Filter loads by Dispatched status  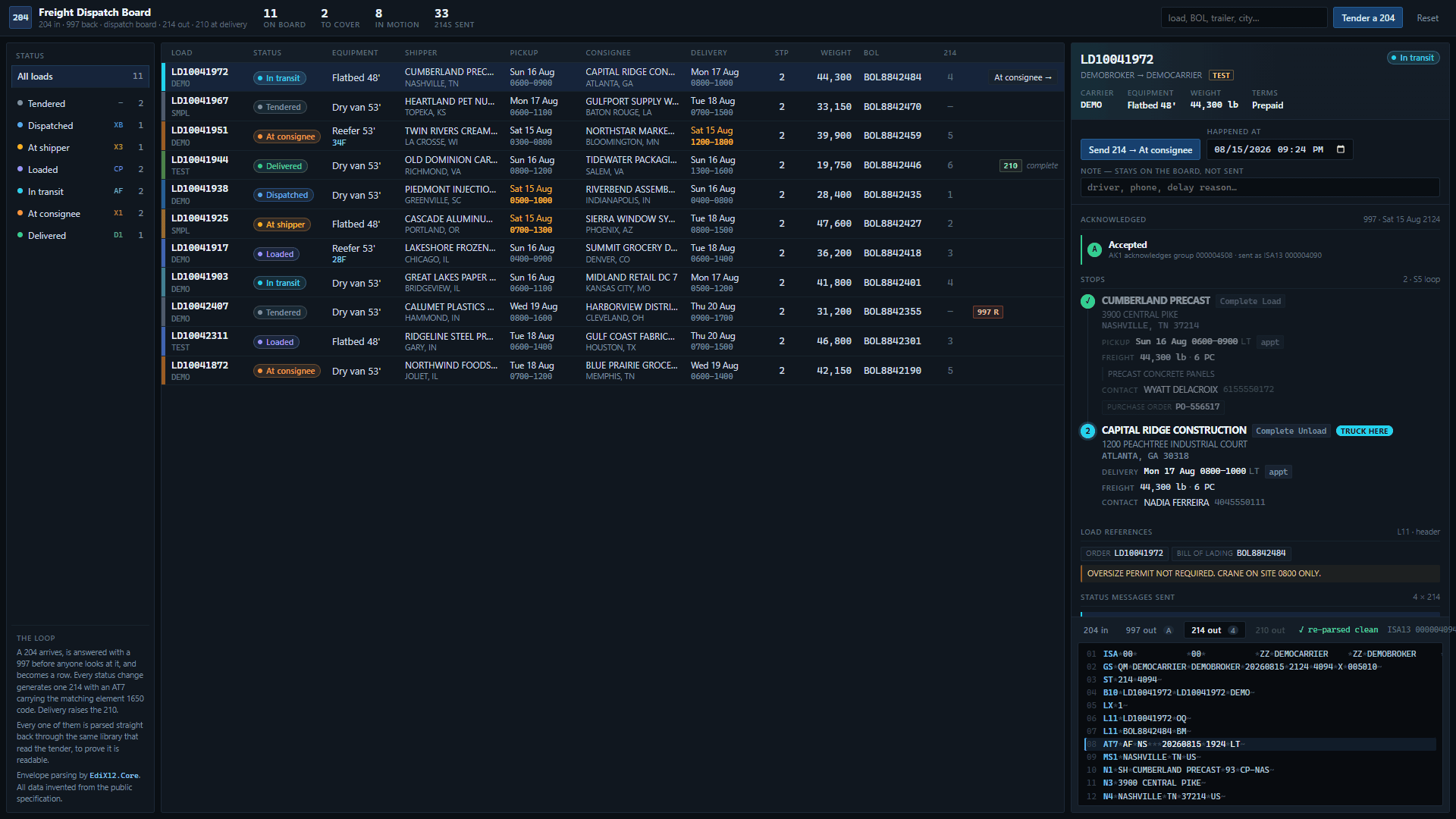tap(80, 125)
